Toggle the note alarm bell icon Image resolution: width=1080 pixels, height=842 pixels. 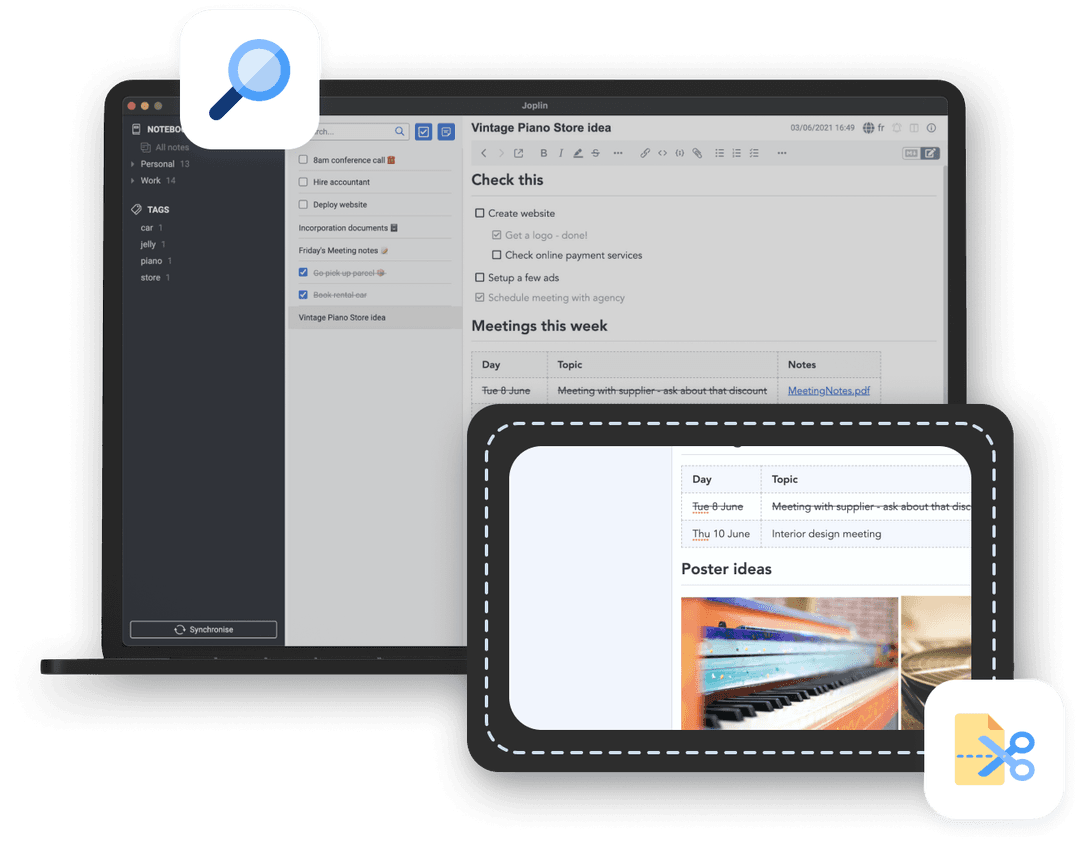pos(897,128)
